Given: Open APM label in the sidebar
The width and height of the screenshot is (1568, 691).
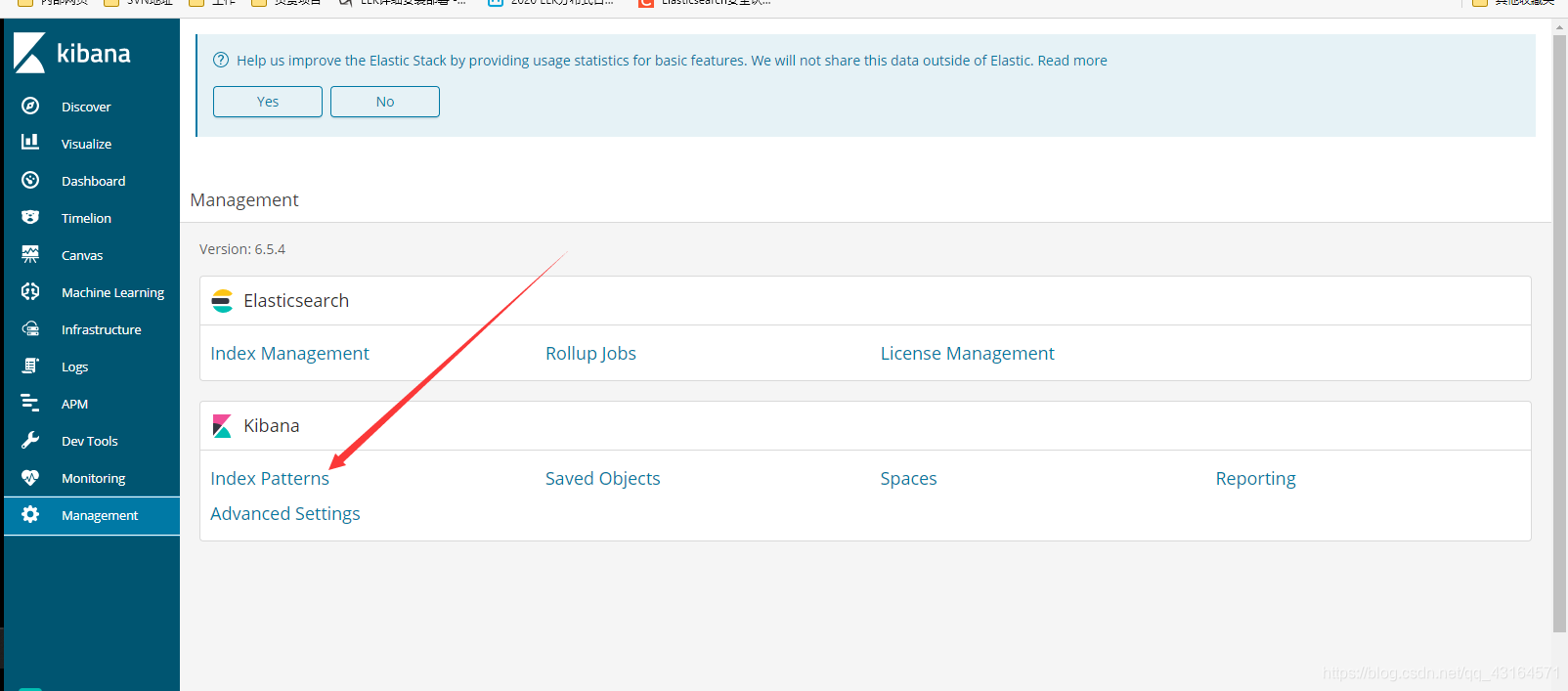Looking at the screenshot, I should coord(74,404).
